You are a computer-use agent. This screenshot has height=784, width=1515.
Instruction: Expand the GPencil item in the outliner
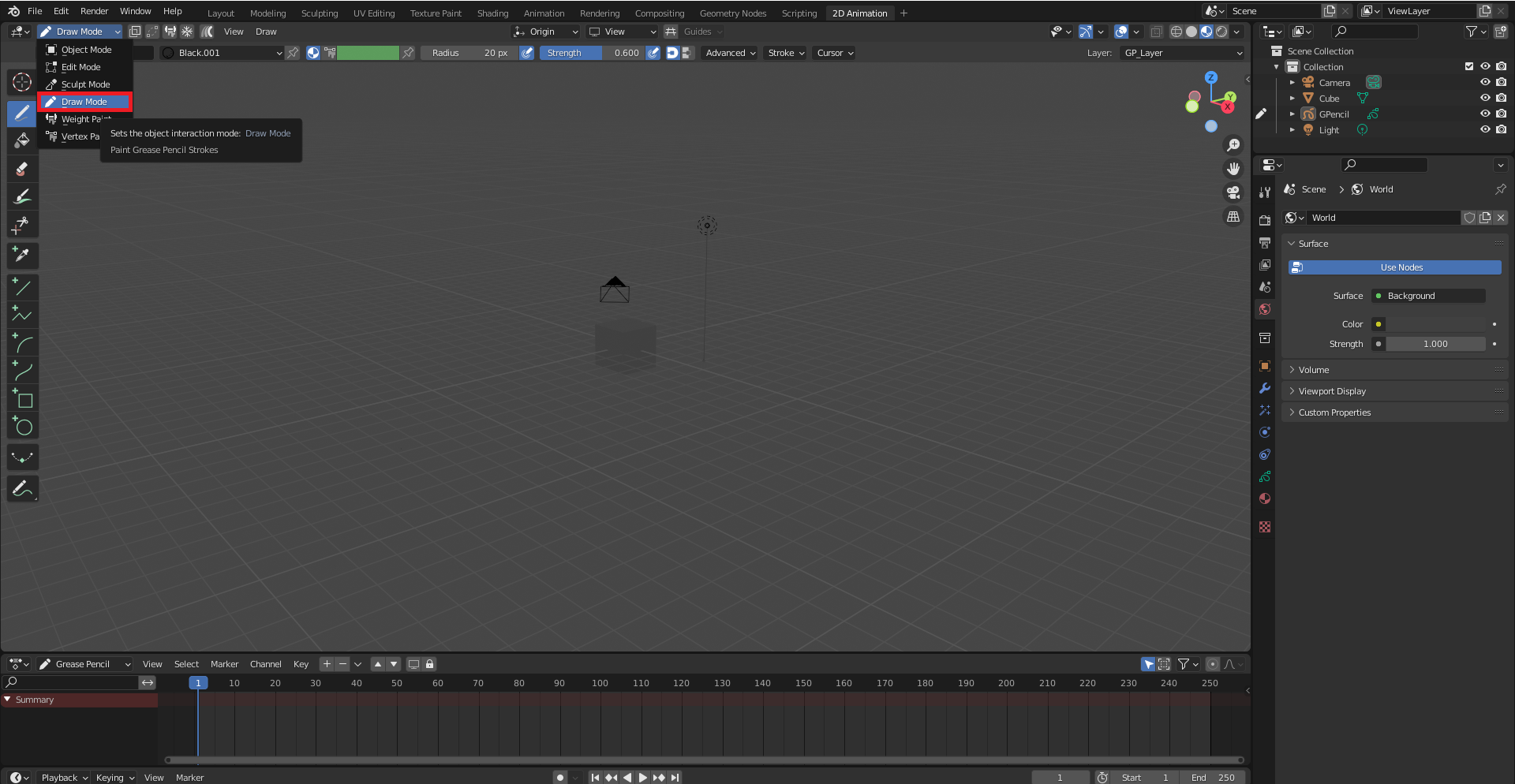(1292, 114)
